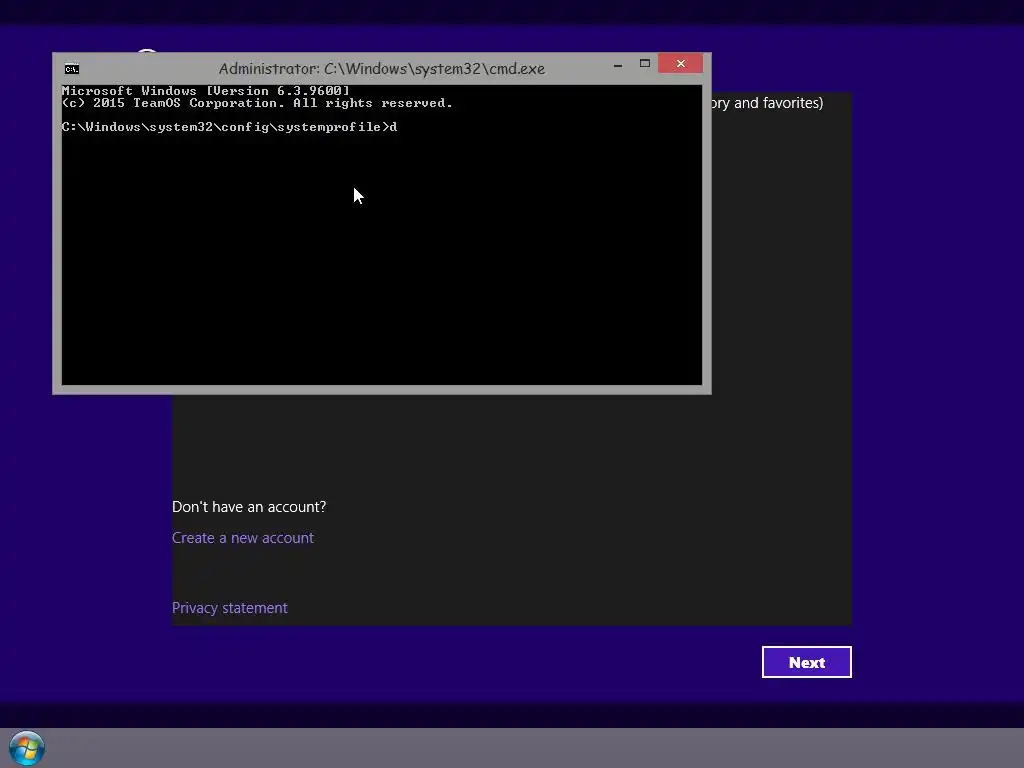
Task: Click the Administrator cmd.exe title bar text
Action: (x=381, y=69)
